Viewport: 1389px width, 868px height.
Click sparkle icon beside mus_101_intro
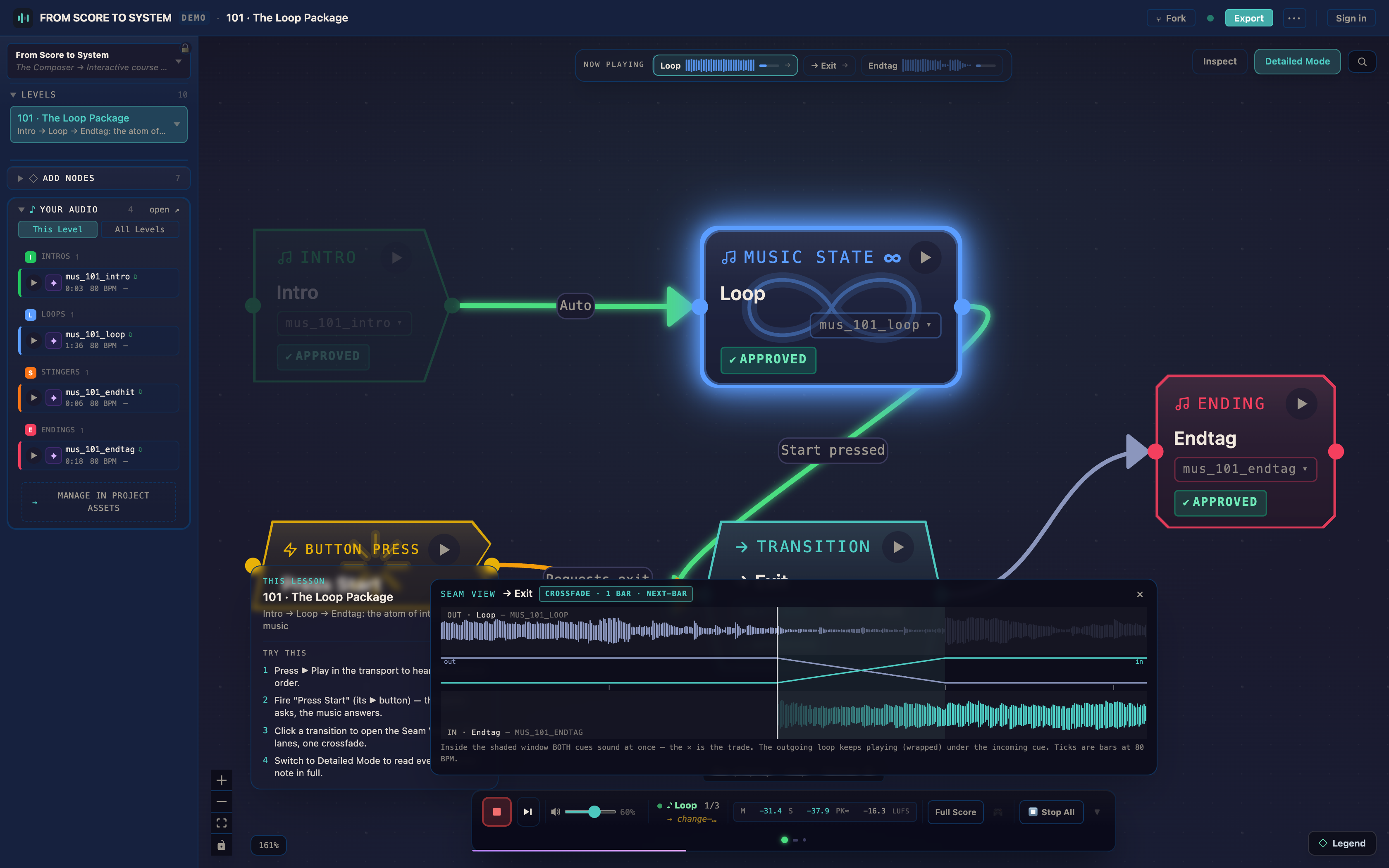pyautogui.click(x=53, y=282)
